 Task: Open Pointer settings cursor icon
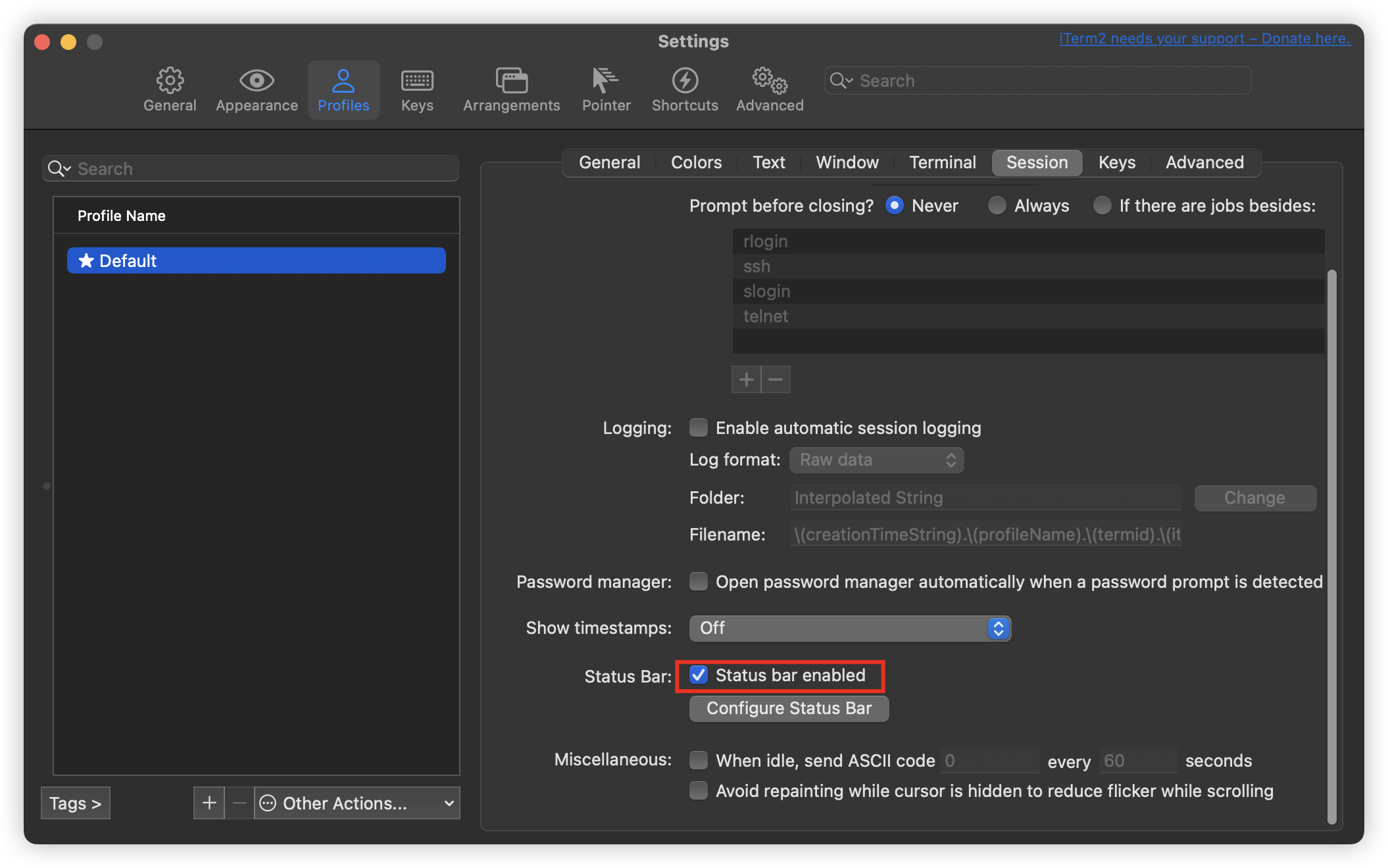[605, 81]
